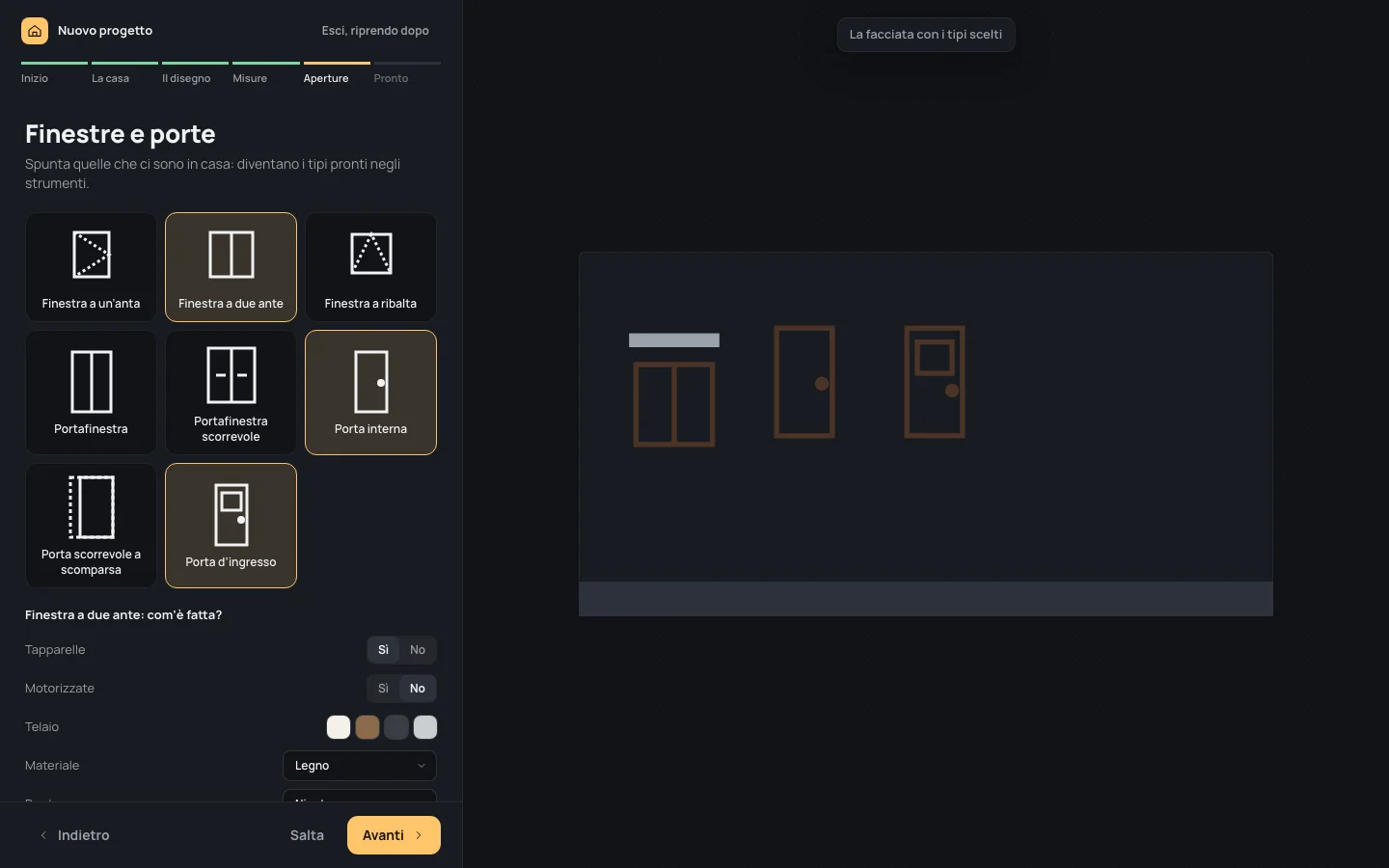Click the roller shutter above preview window
Screen dimensions: 1389x868
pyautogui.click(x=674, y=340)
